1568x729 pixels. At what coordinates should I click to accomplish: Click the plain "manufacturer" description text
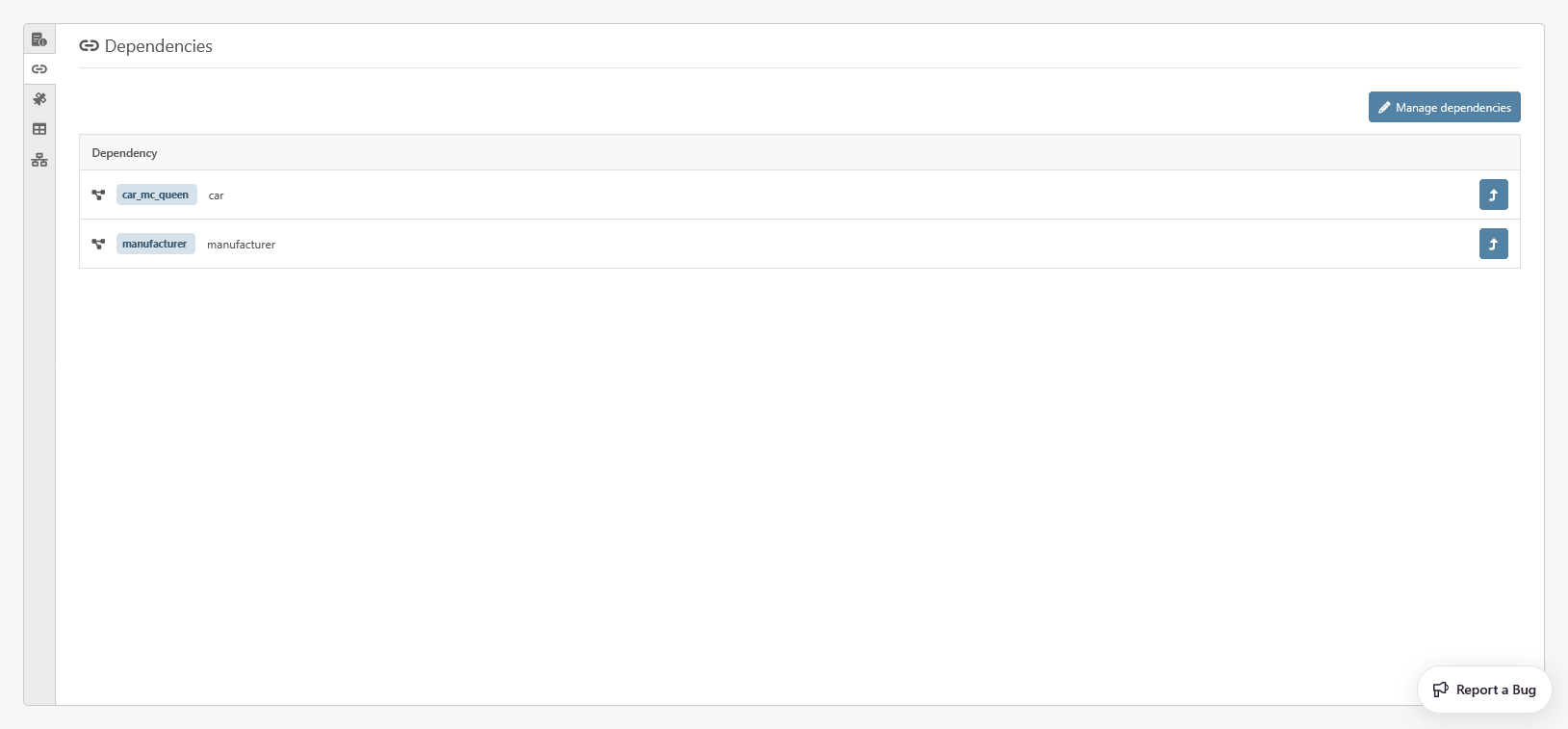click(241, 245)
